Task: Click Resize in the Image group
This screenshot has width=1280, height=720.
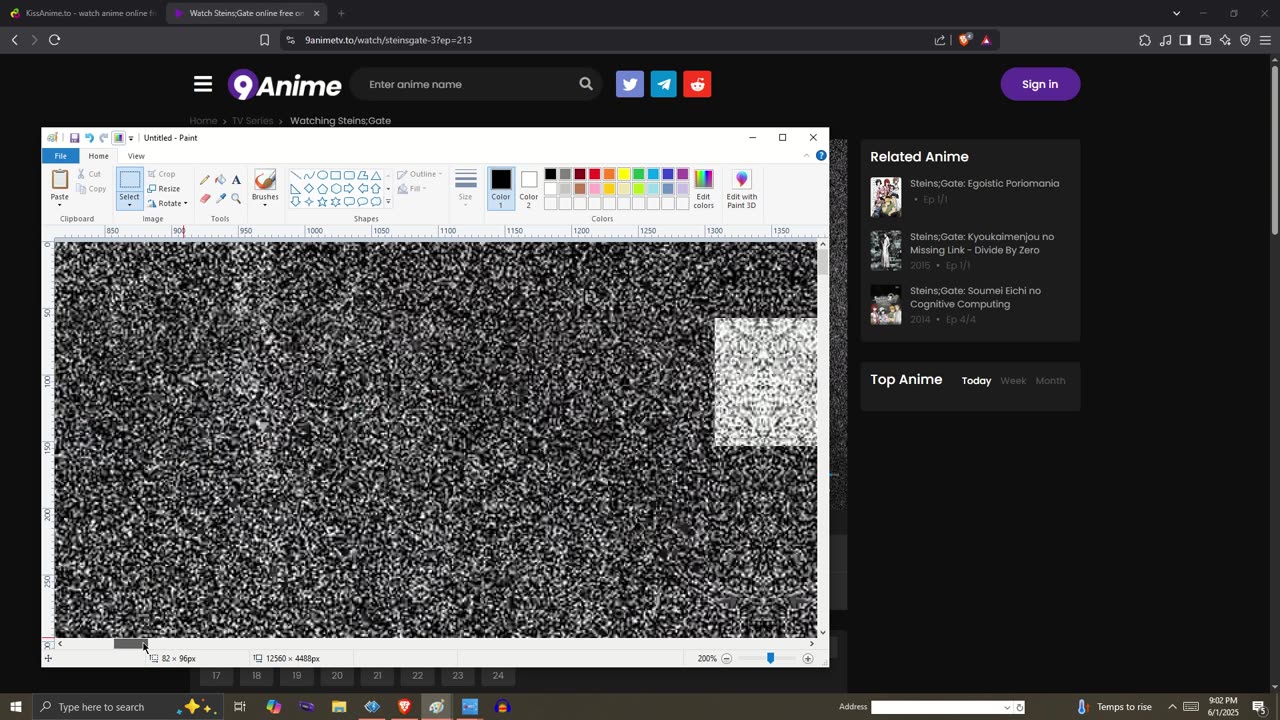Action: click(164, 189)
